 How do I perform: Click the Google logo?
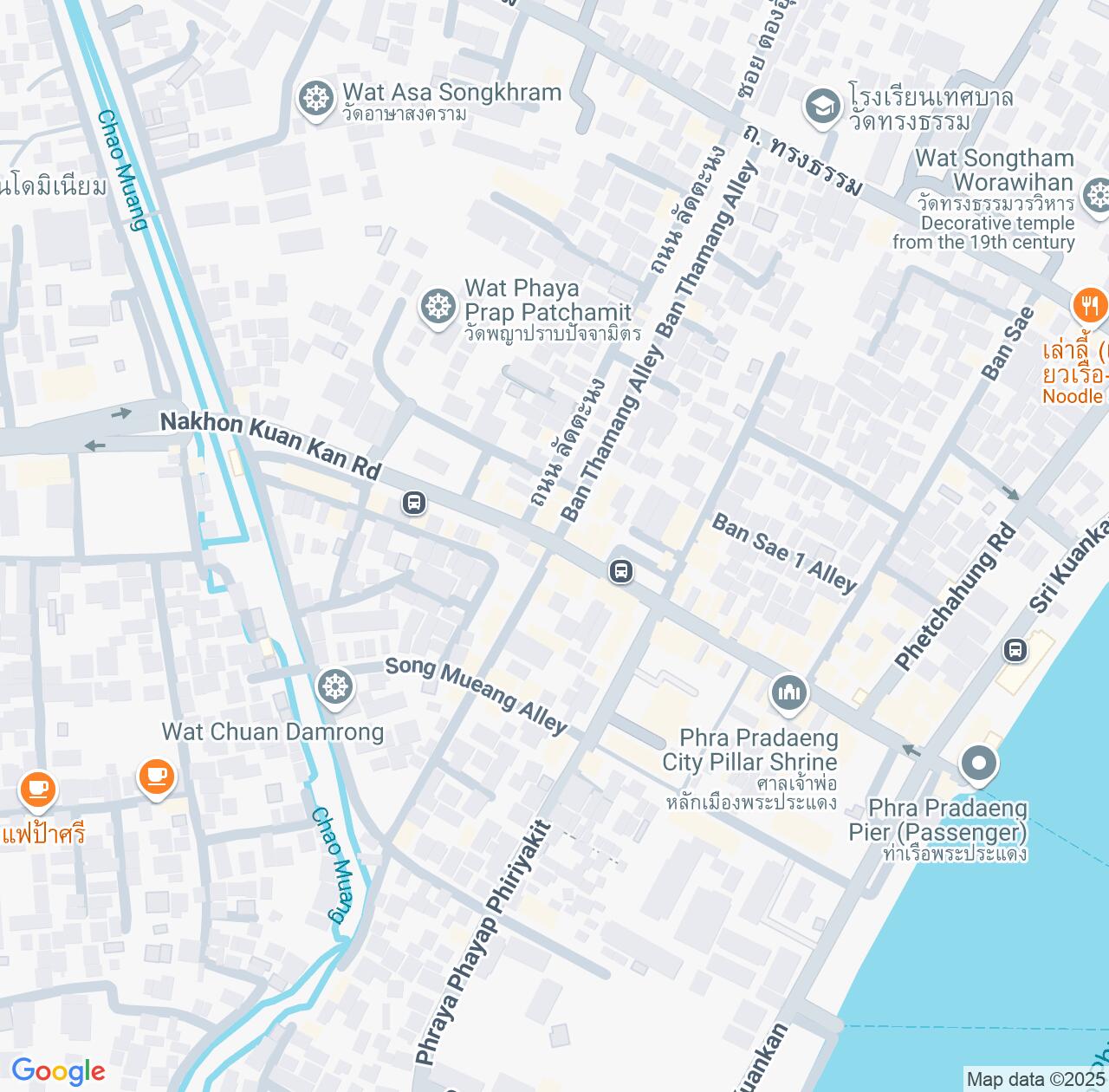[x=58, y=1072]
